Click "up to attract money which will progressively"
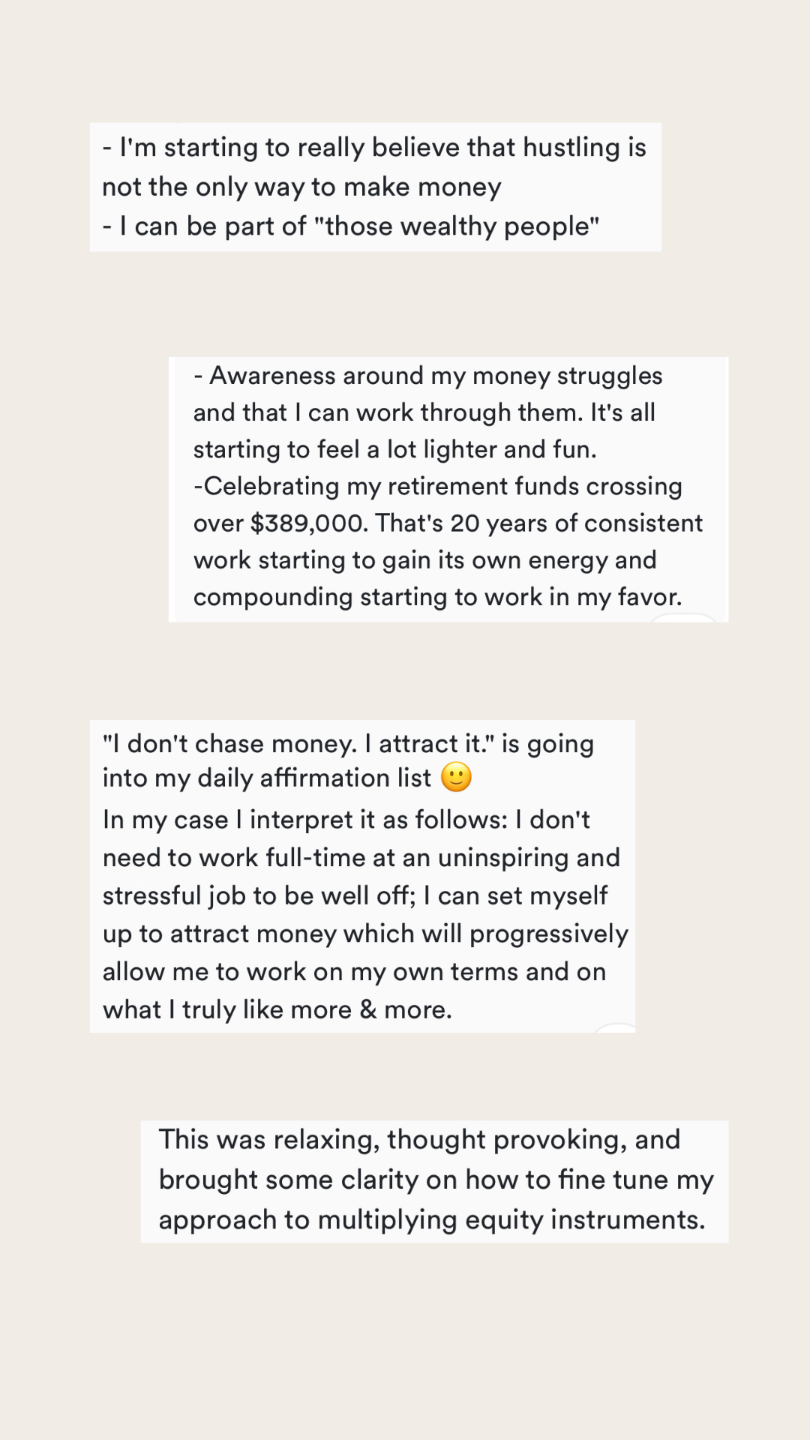This screenshot has width=810, height=1440. [x=365, y=934]
